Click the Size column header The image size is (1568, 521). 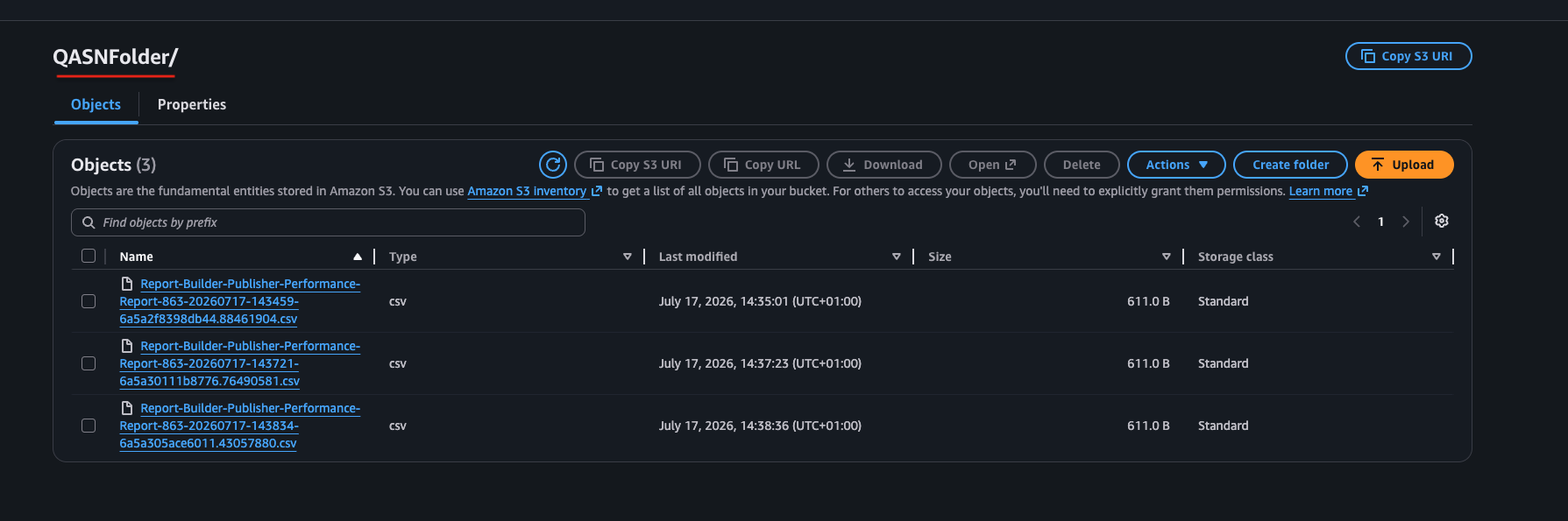point(940,257)
